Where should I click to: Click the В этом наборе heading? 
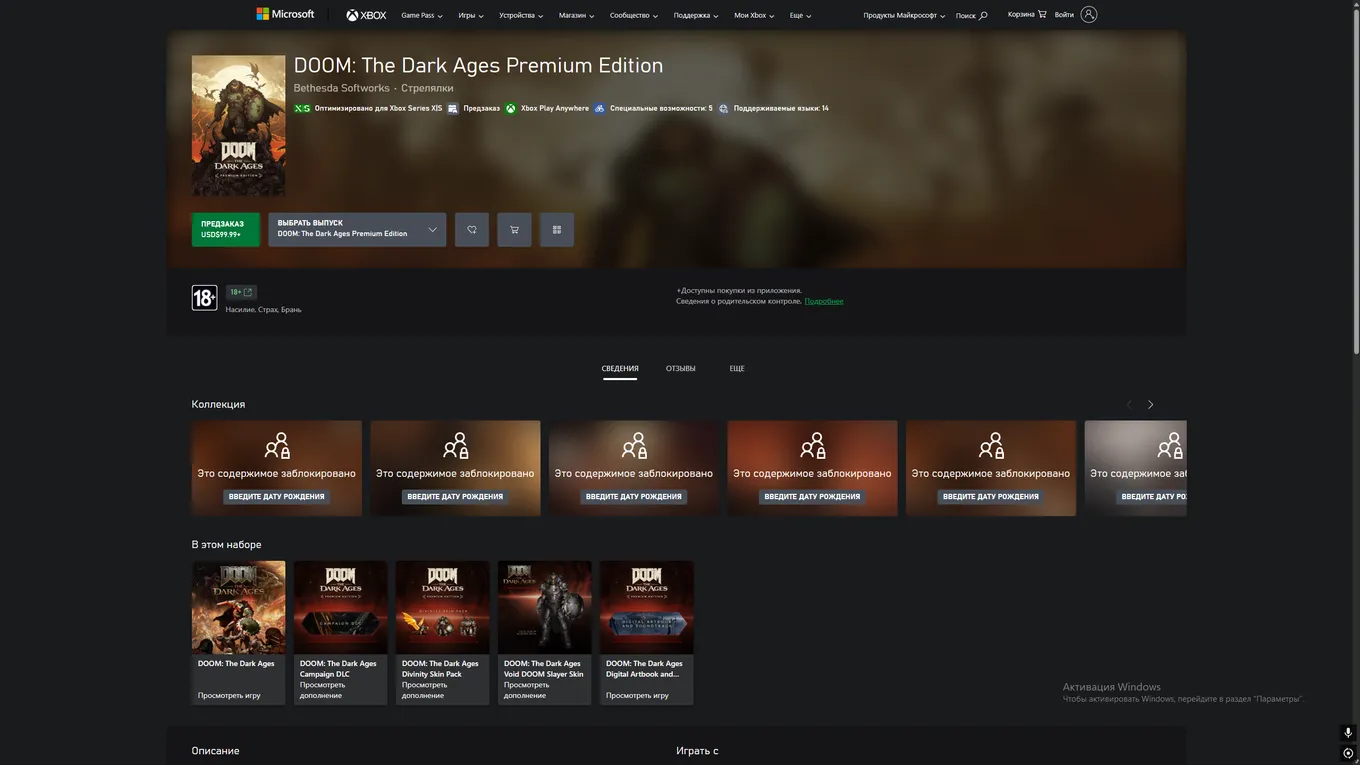226,545
